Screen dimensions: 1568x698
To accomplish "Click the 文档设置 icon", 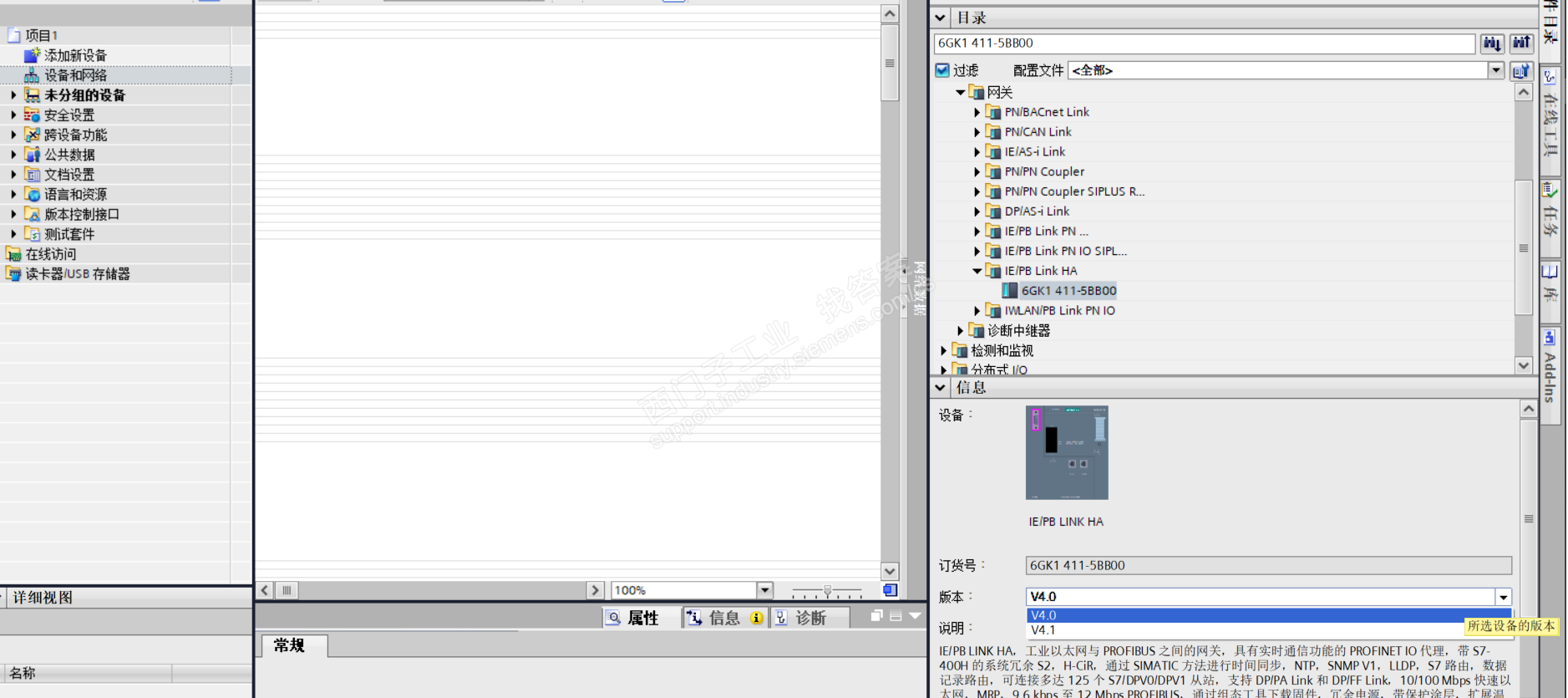I will click(32, 175).
